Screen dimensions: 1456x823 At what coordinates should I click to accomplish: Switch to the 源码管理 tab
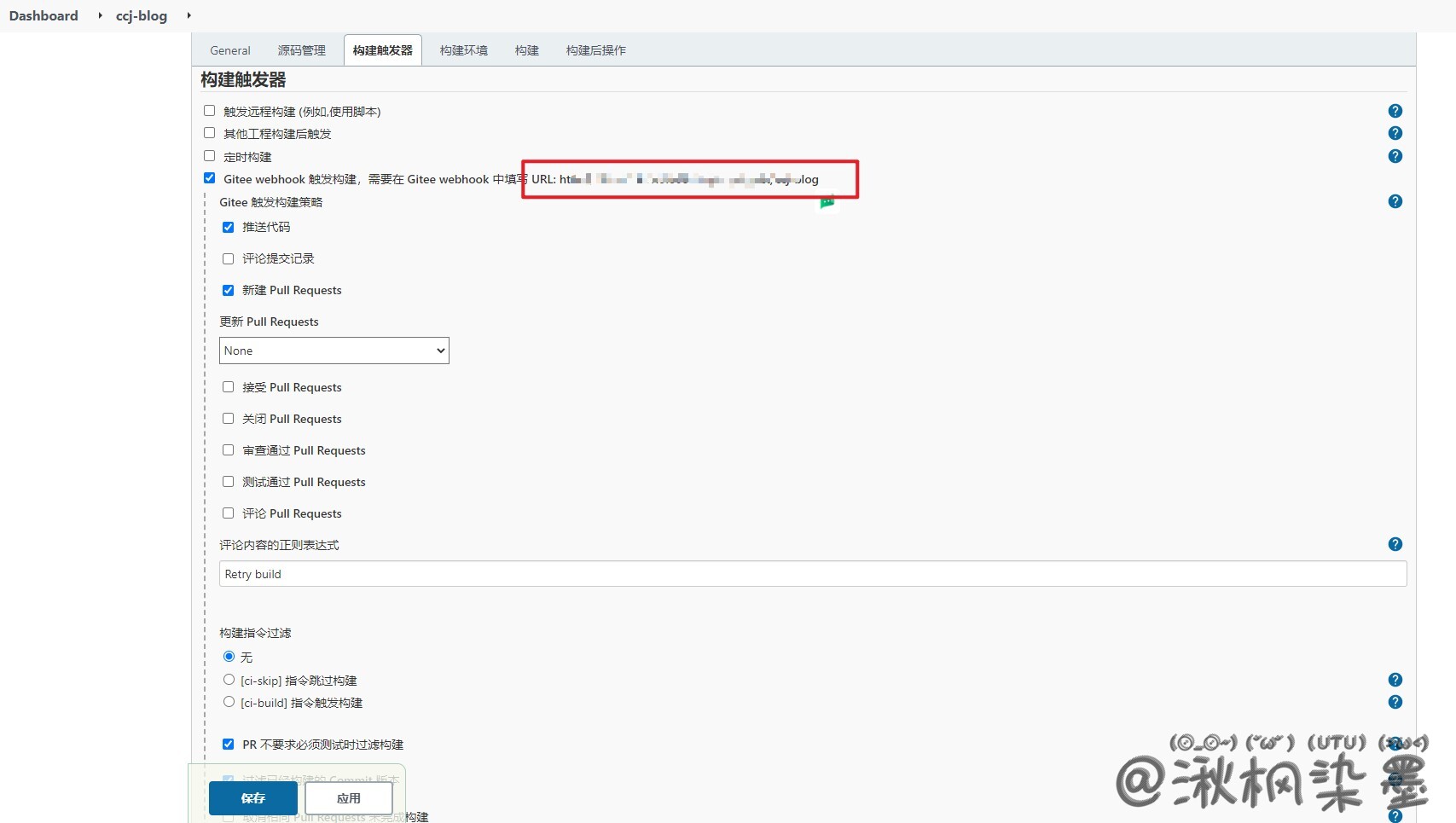301,50
